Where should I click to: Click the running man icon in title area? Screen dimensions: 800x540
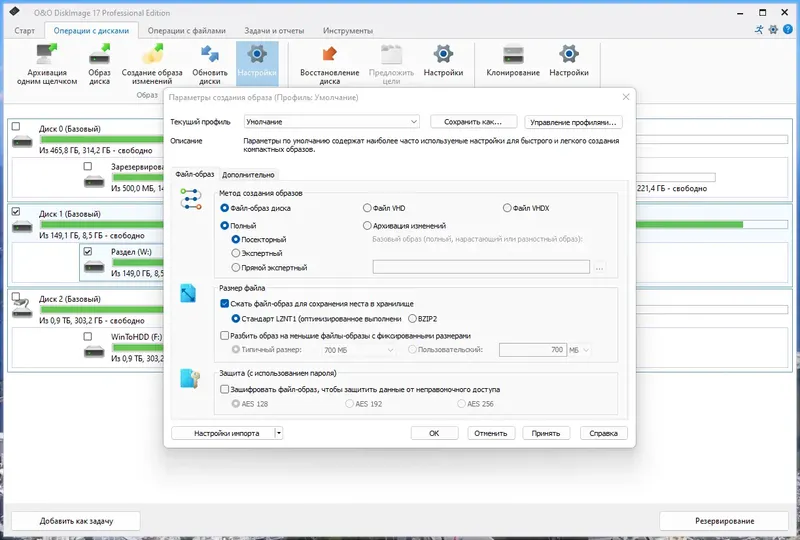click(759, 30)
